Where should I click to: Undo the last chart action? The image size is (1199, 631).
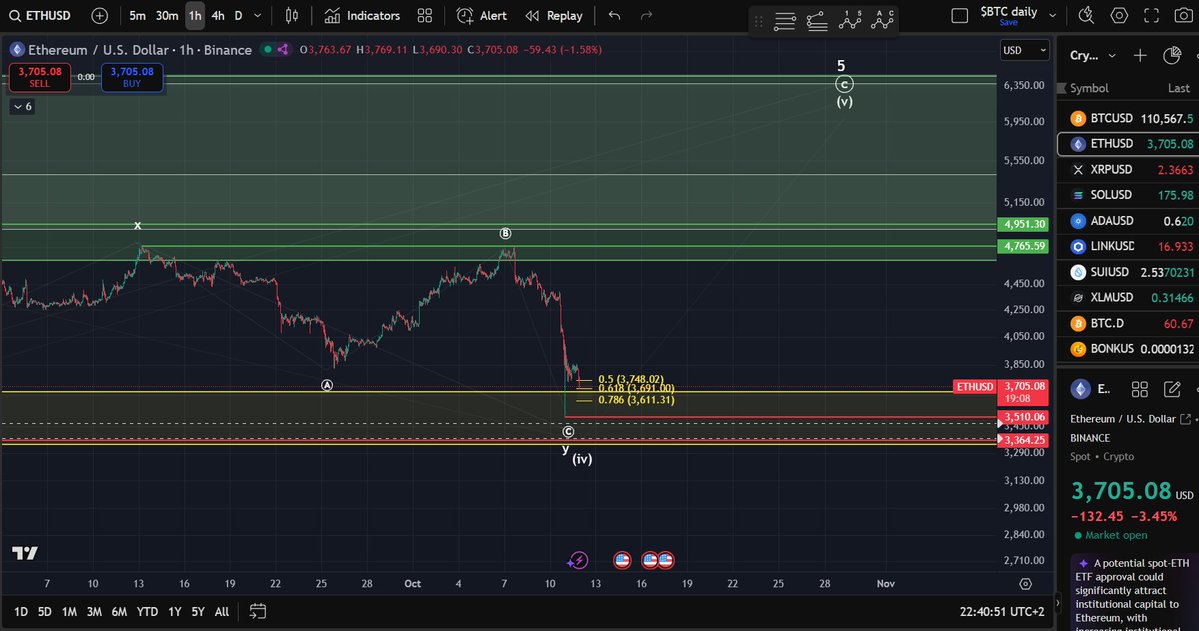614,15
